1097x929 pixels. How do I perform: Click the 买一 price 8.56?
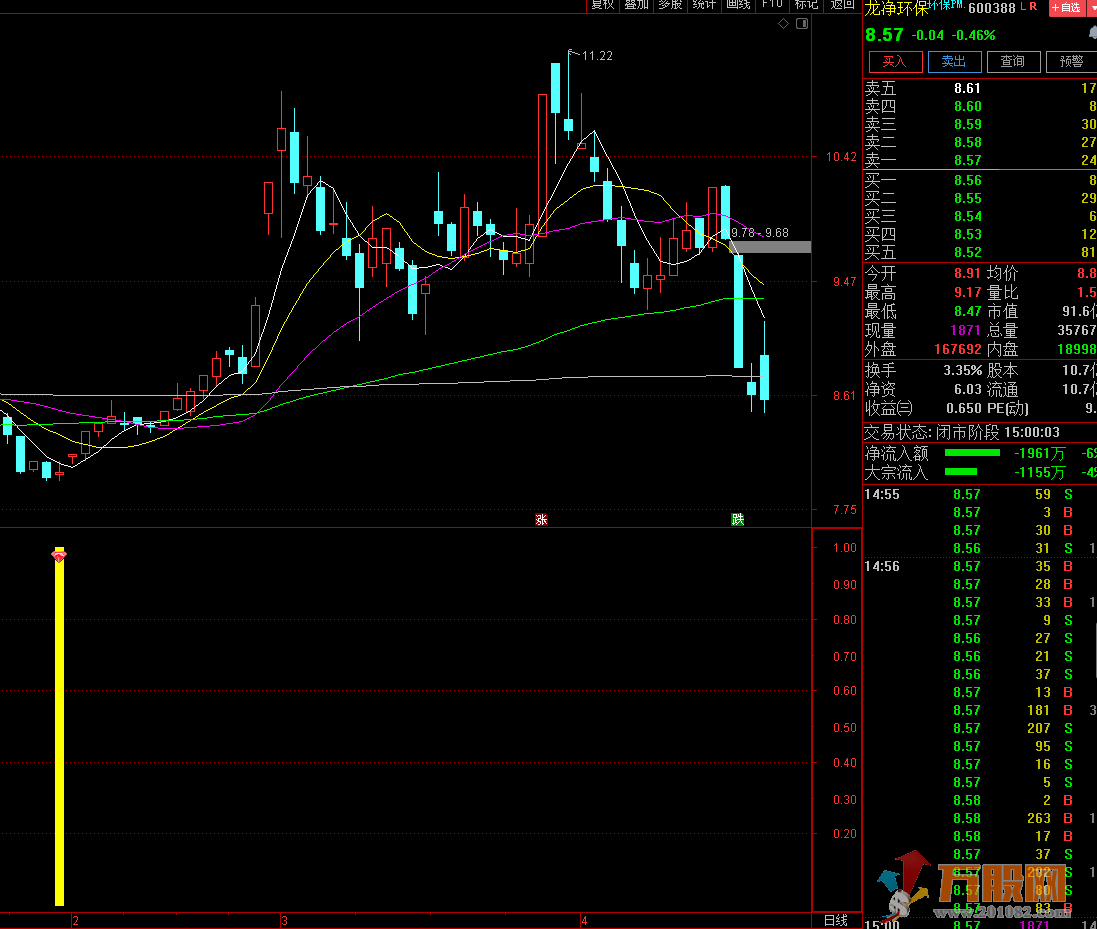(x=968, y=180)
